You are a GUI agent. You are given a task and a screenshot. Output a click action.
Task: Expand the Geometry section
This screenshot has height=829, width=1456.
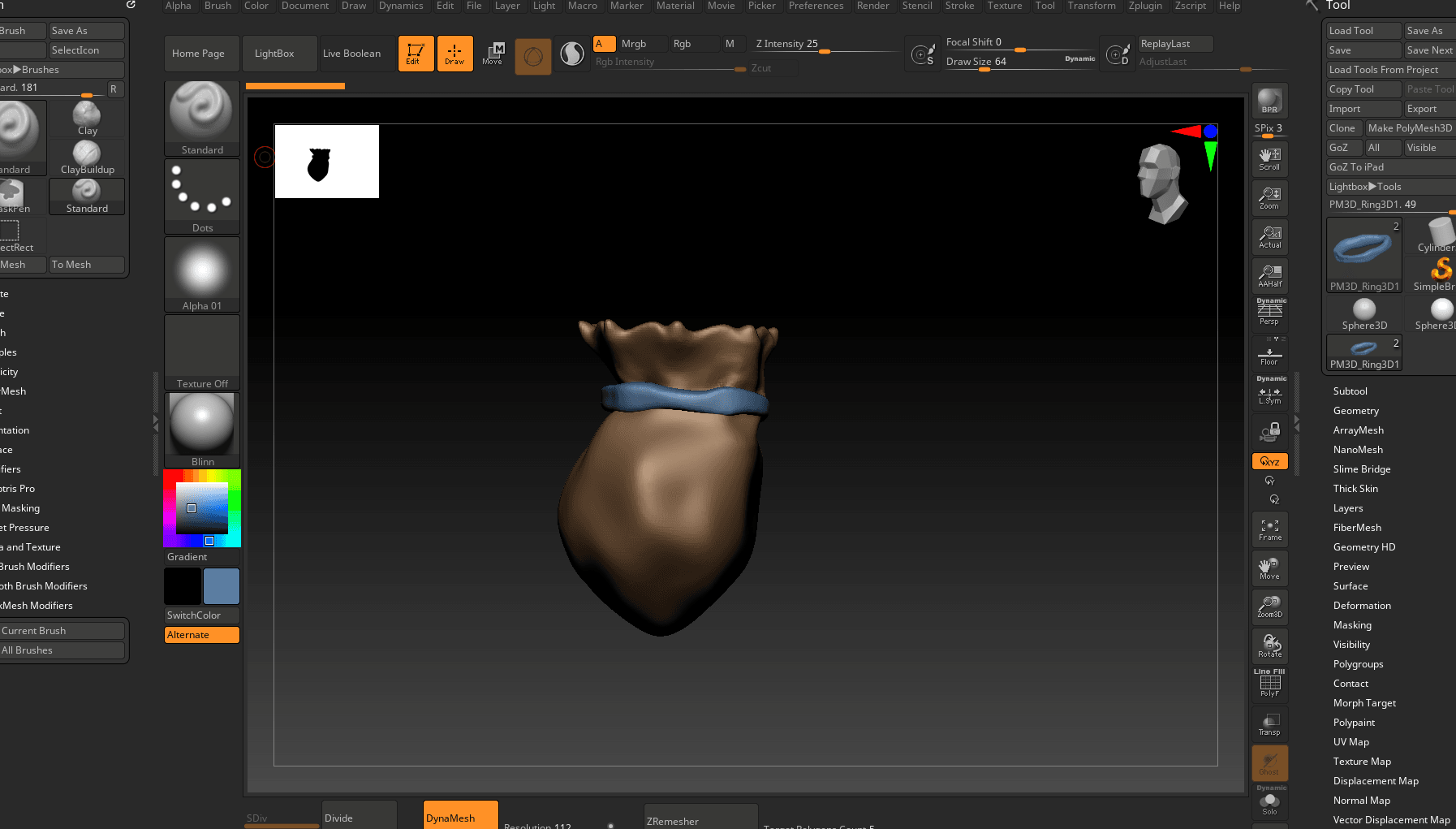[1355, 411]
